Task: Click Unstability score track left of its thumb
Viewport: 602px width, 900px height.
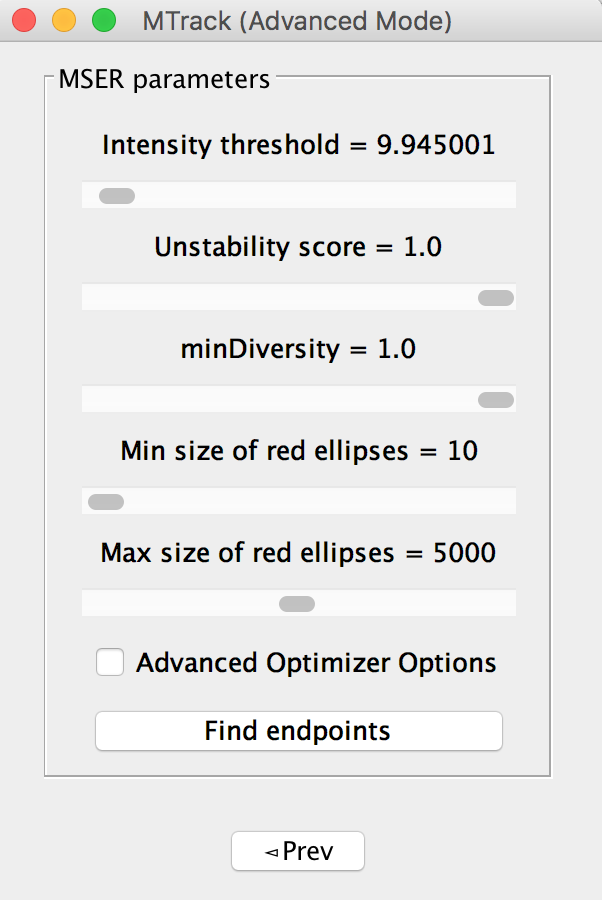Action: (280, 298)
